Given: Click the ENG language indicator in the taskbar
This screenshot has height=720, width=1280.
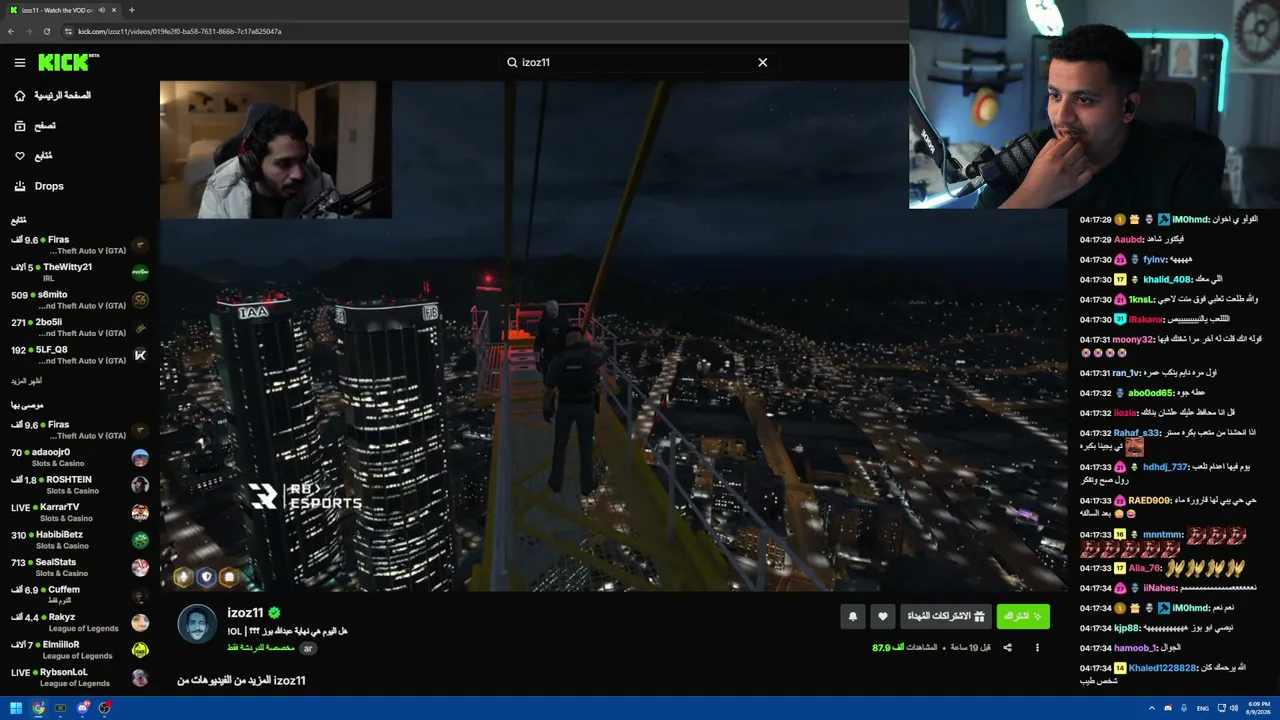Looking at the screenshot, I should (x=1203, y=708).
